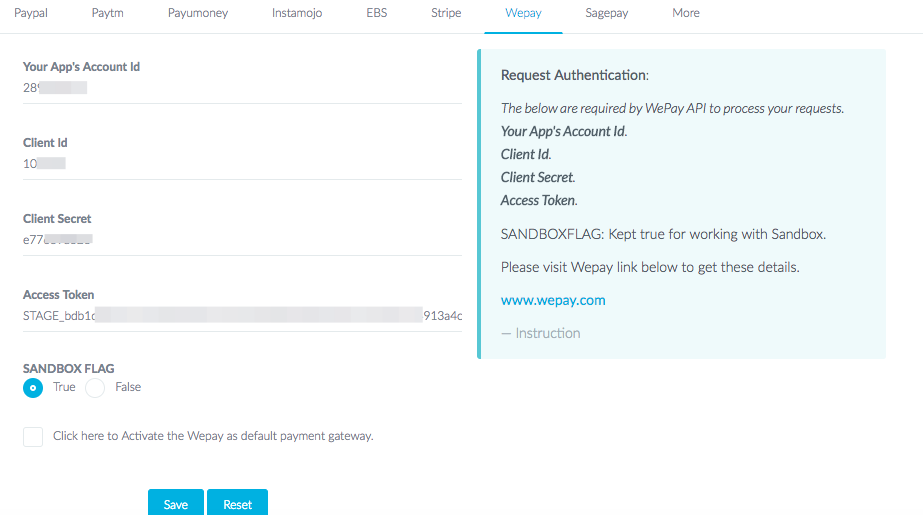The image size is (923, 515).
Task: Click the 'Client Id' field label
Action: (x=45, y=142)
